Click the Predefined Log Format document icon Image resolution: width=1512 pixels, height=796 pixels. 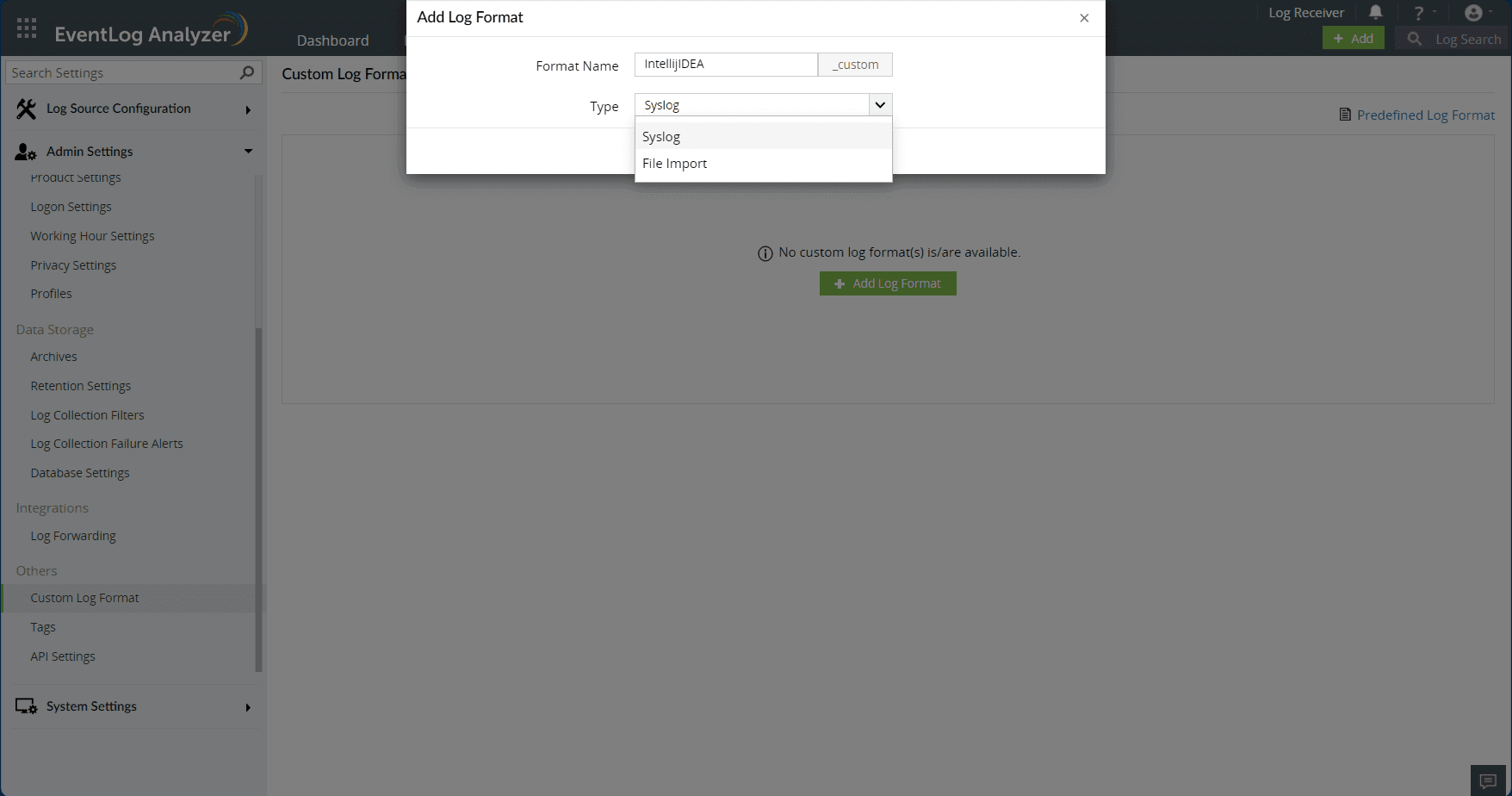1345,115
